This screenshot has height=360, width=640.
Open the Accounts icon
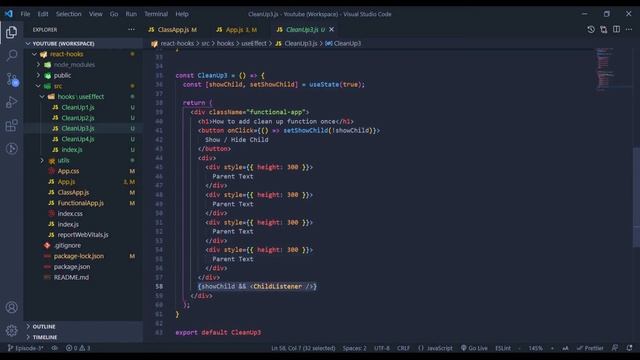coord(11,307)
